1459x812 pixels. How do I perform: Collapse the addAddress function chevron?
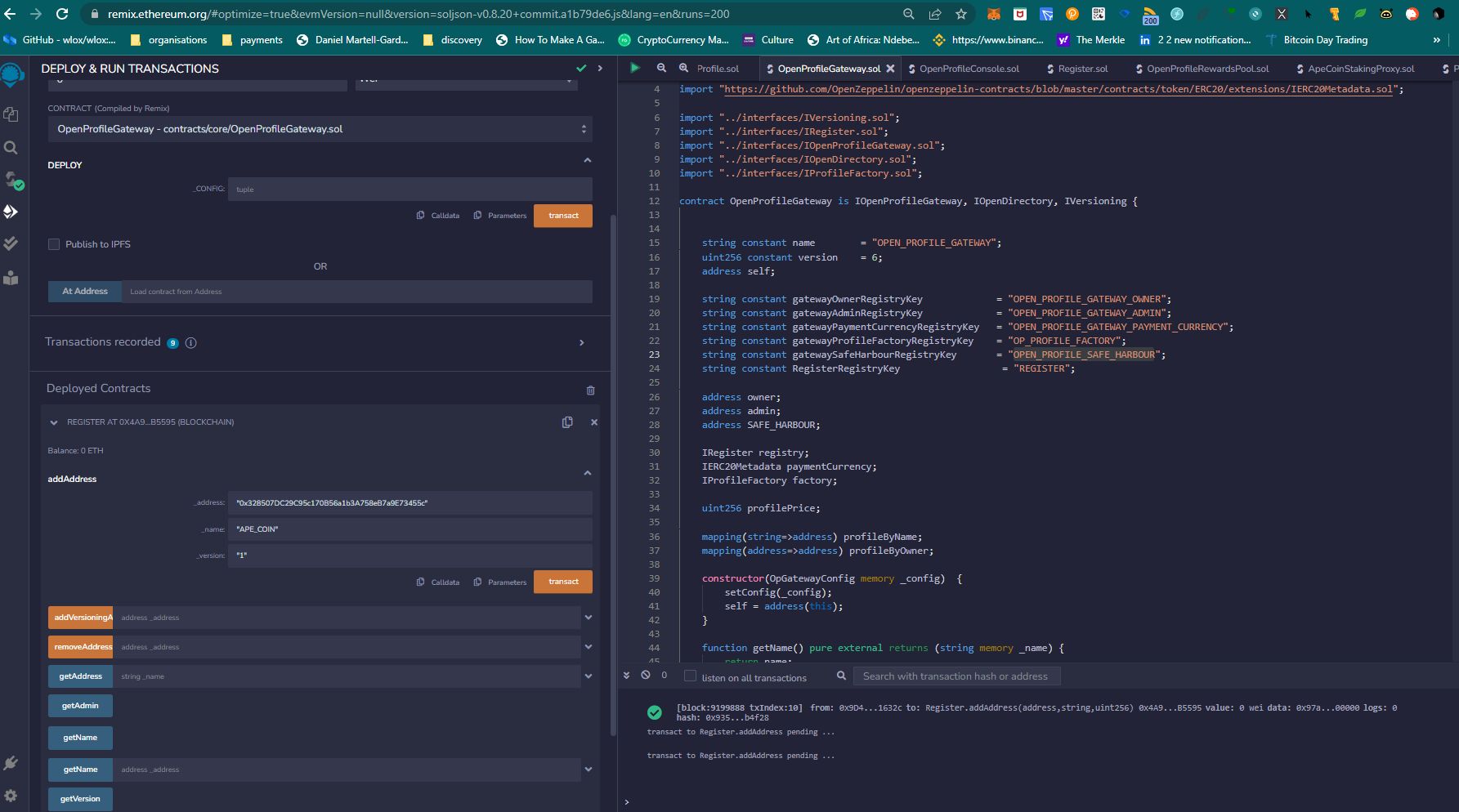click(x=587, y=474)
